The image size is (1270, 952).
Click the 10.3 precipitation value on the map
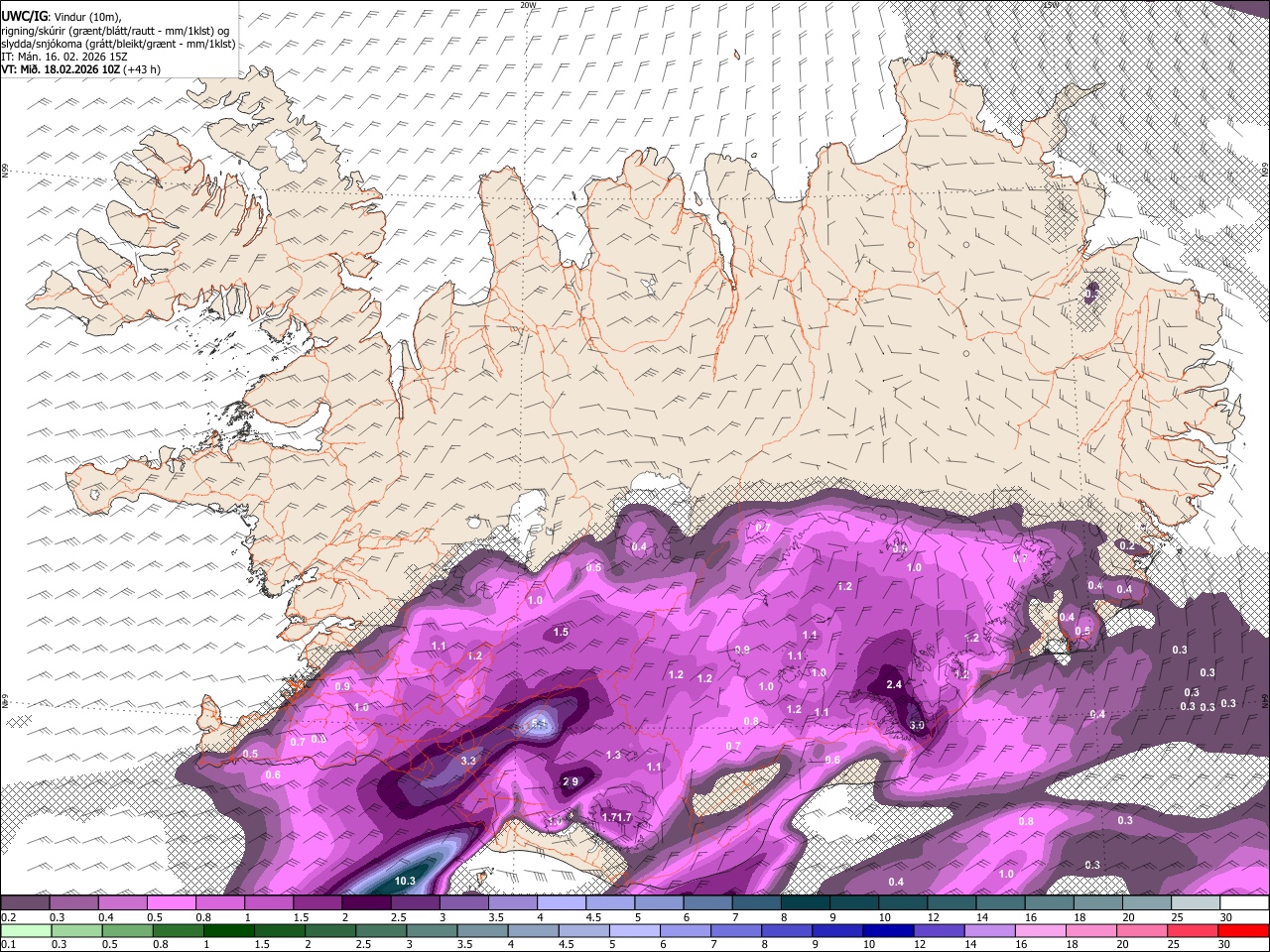[405, 881]
